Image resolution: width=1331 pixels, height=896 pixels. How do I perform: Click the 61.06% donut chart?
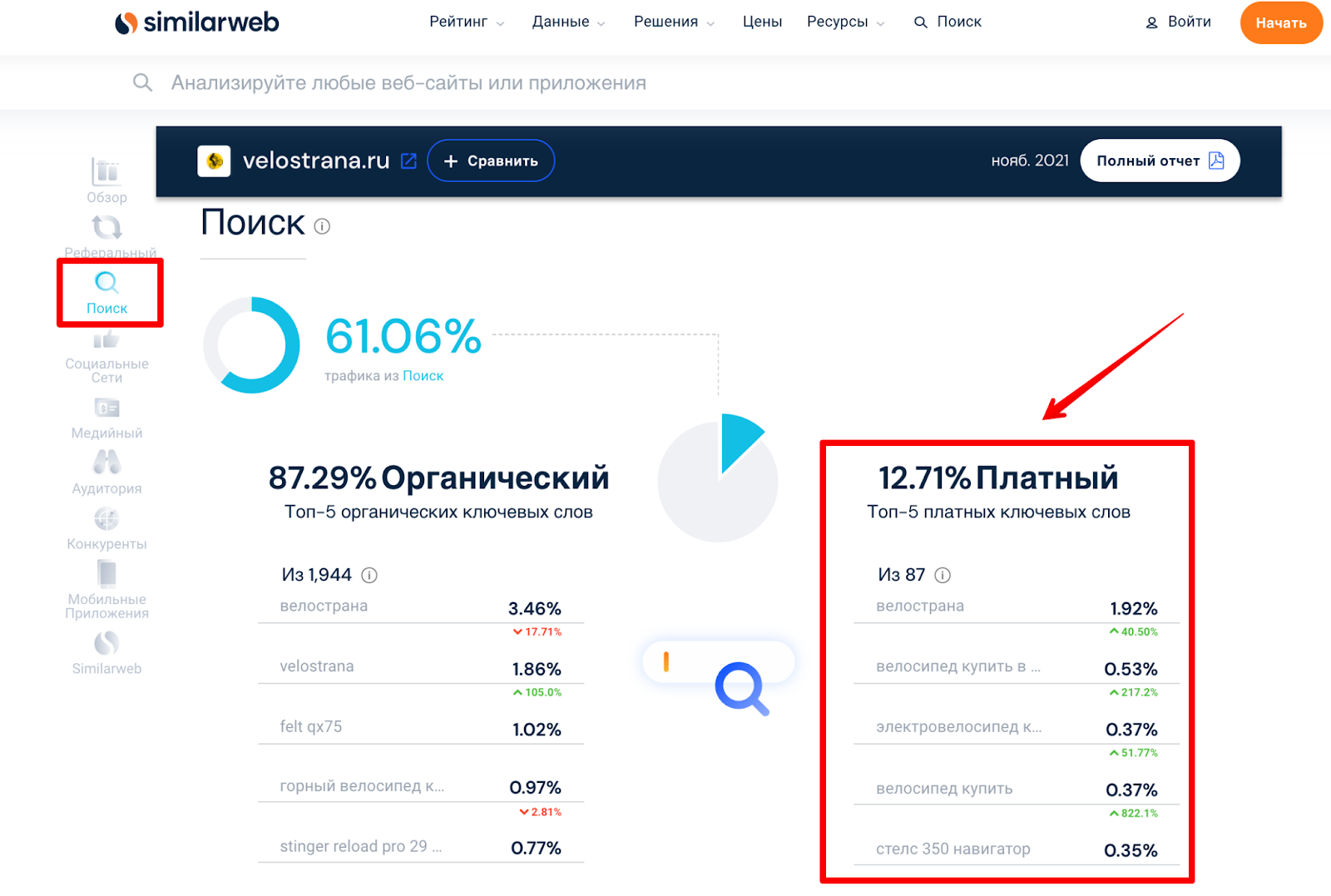[x=251, y=344]
